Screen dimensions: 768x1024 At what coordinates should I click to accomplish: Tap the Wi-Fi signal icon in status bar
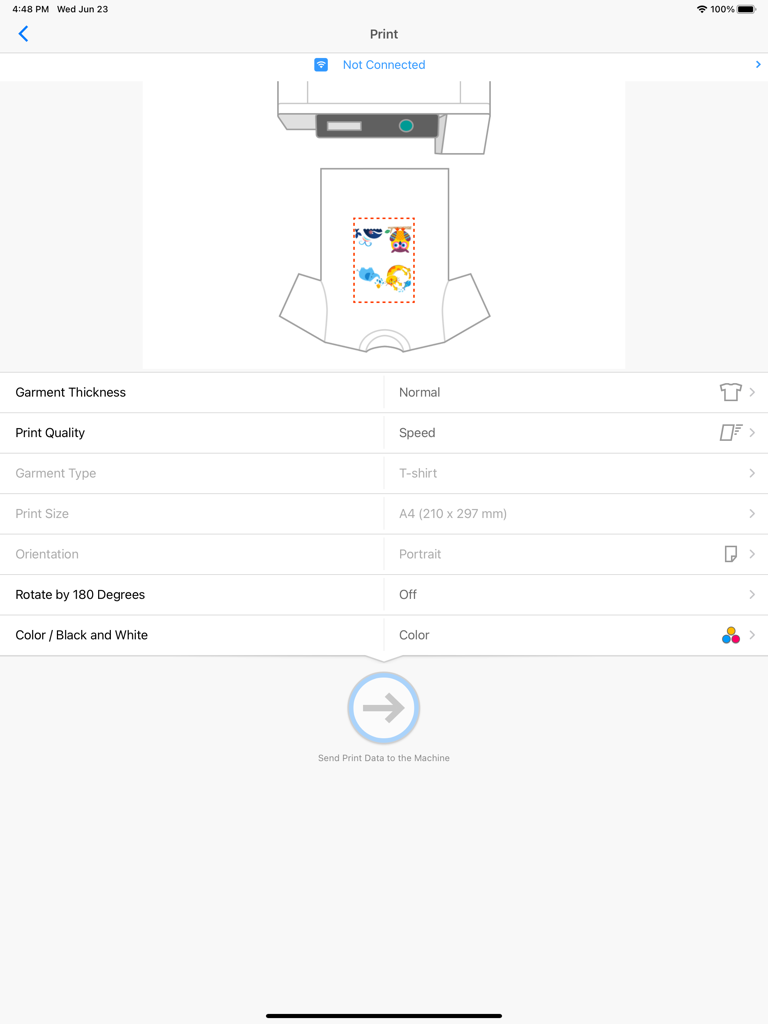pos(702,9)
